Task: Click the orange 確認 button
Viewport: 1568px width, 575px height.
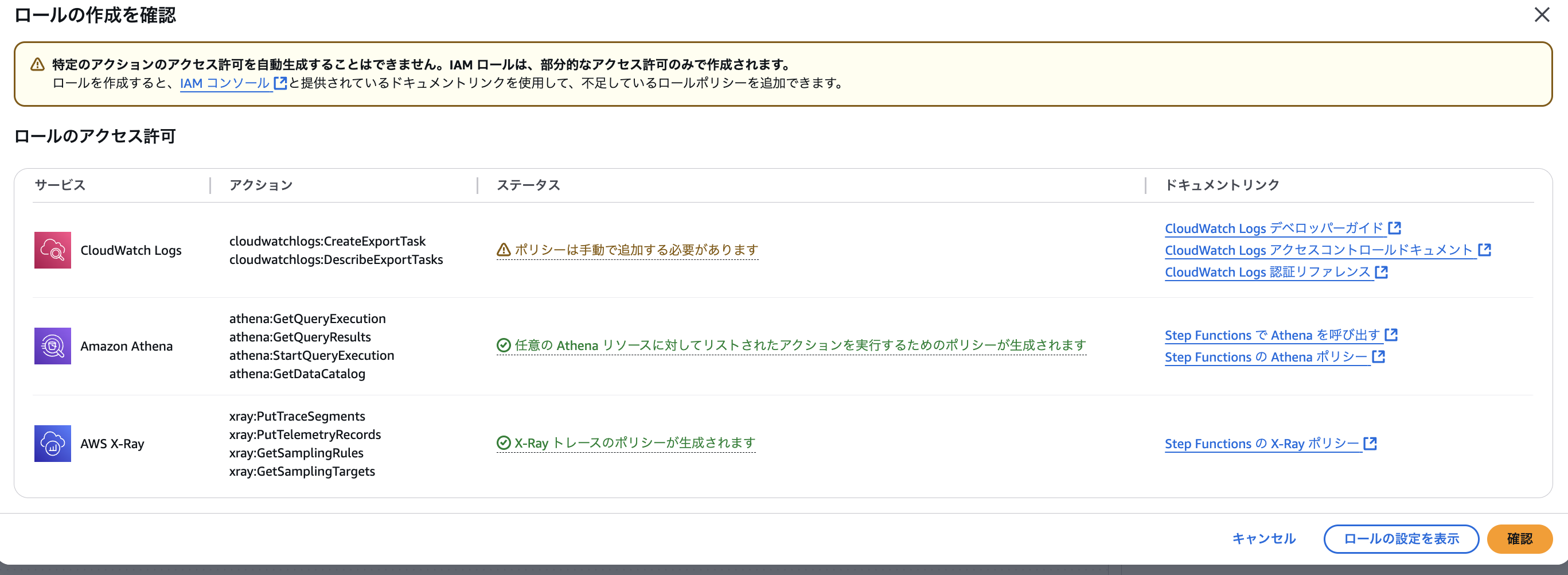Action: click(1519, 539)
